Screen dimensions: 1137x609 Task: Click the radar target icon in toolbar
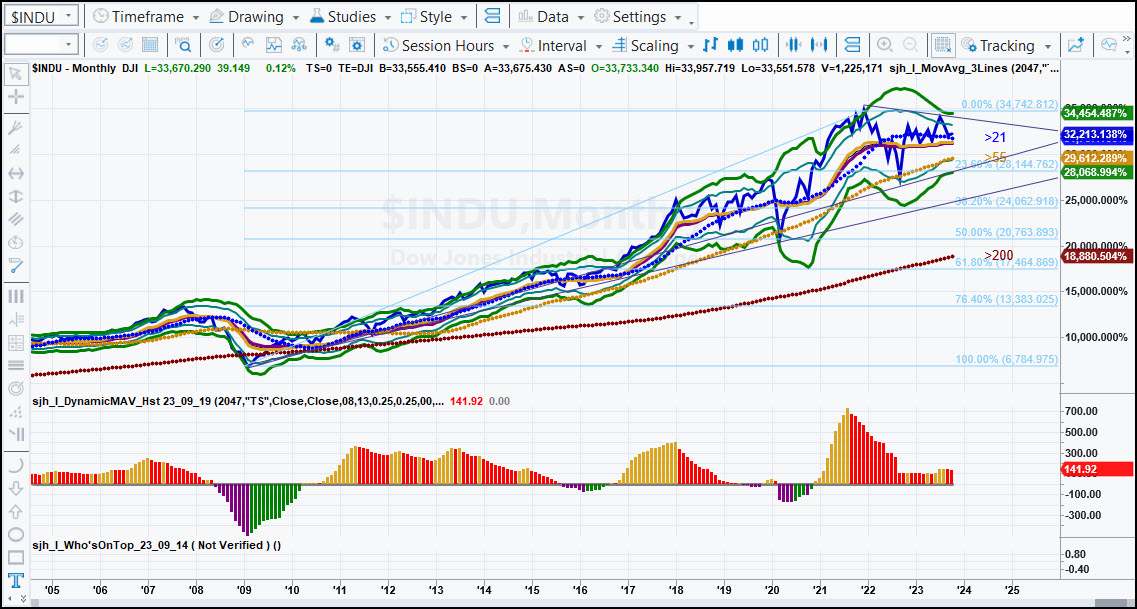(216, 45)
